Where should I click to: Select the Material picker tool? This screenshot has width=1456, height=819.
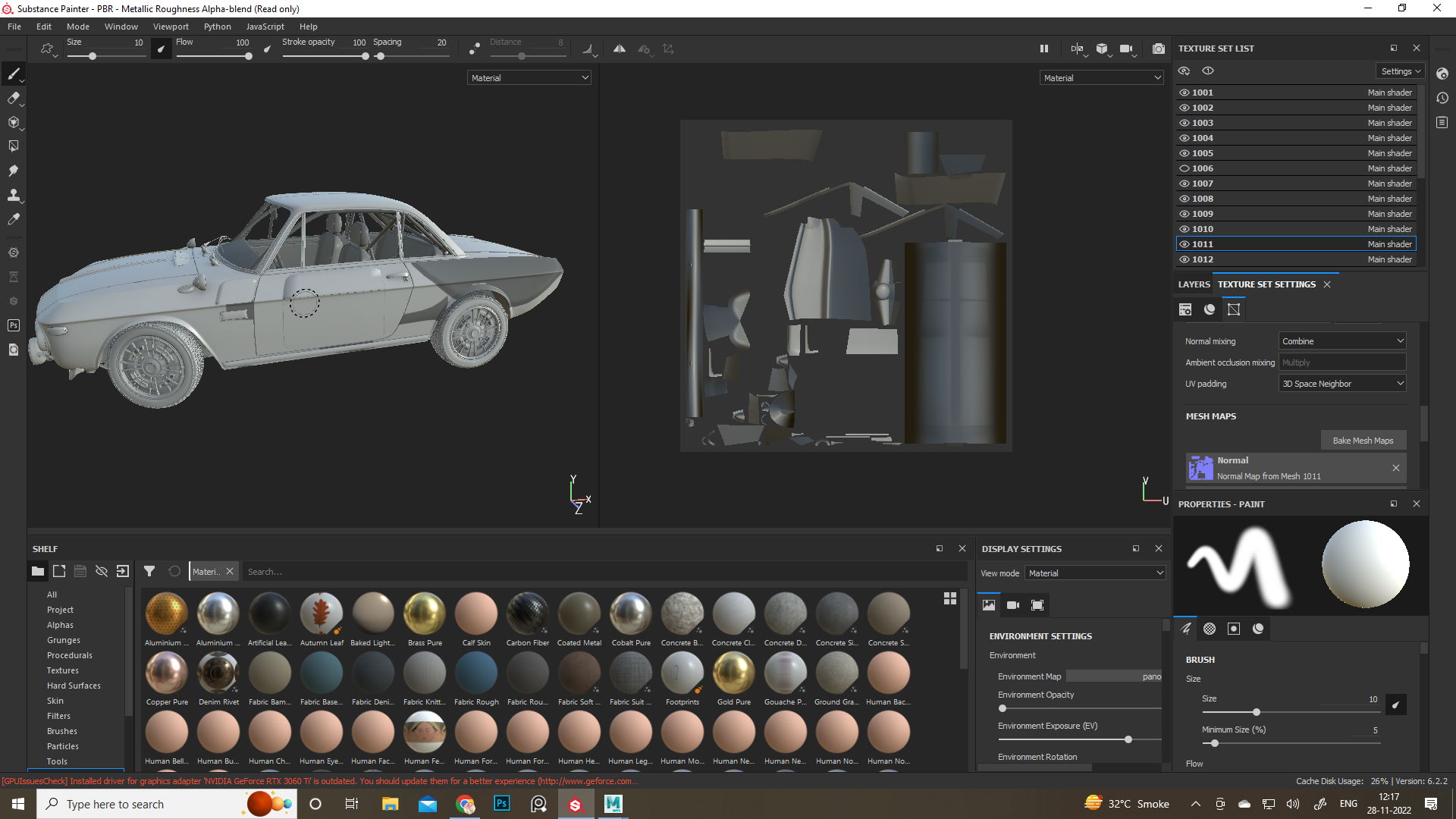click(13, 219)
